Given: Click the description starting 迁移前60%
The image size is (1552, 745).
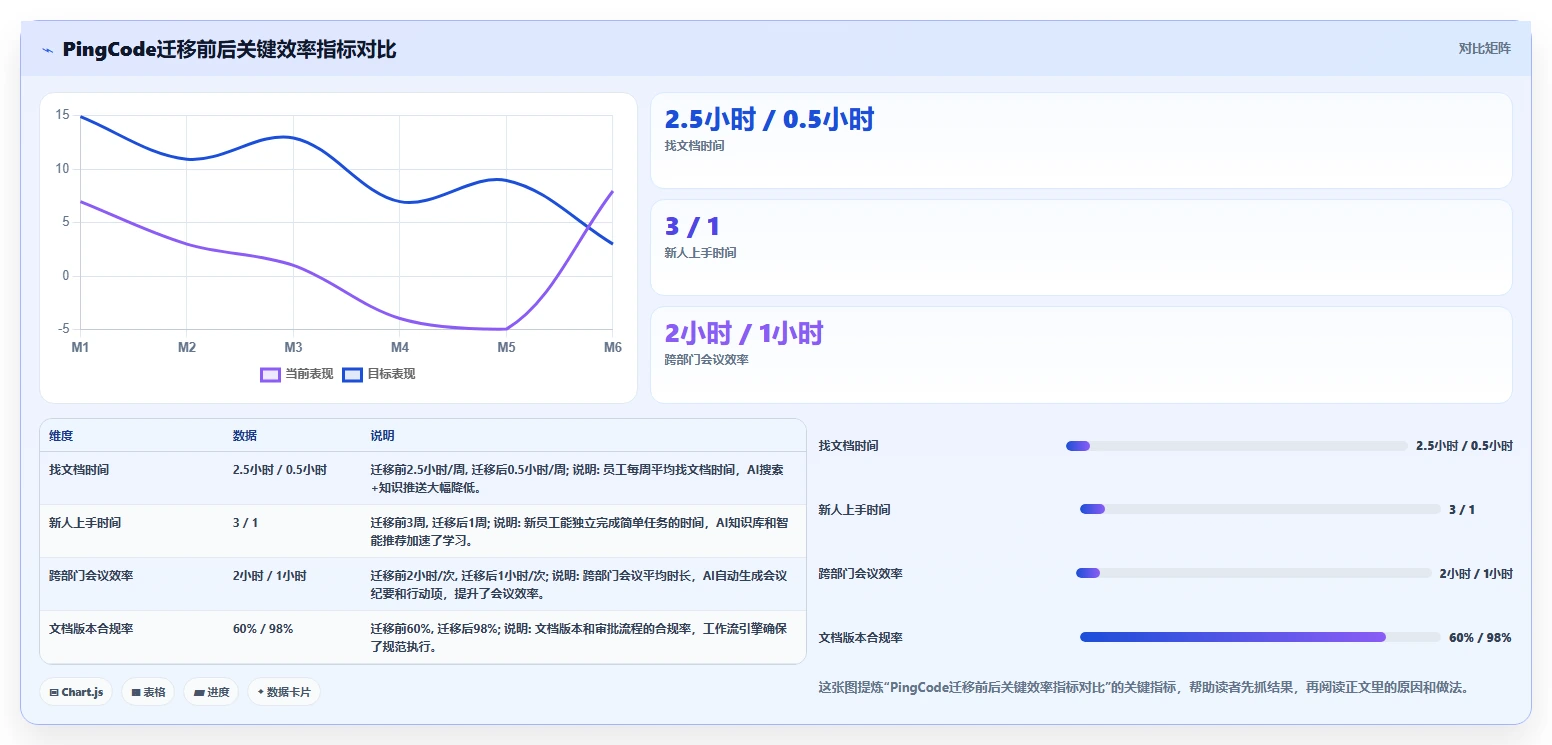Looking at the screenshot, I should click(579, 638).
